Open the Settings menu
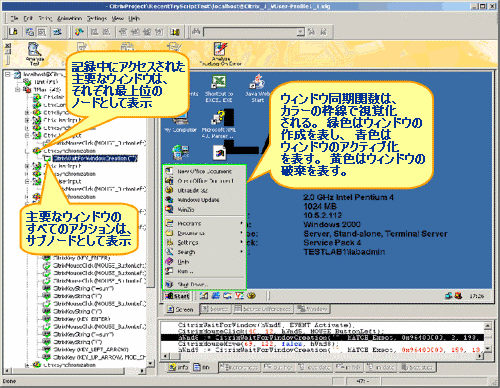500x388 pixels. pyautogui.click(x=97, y=18)
